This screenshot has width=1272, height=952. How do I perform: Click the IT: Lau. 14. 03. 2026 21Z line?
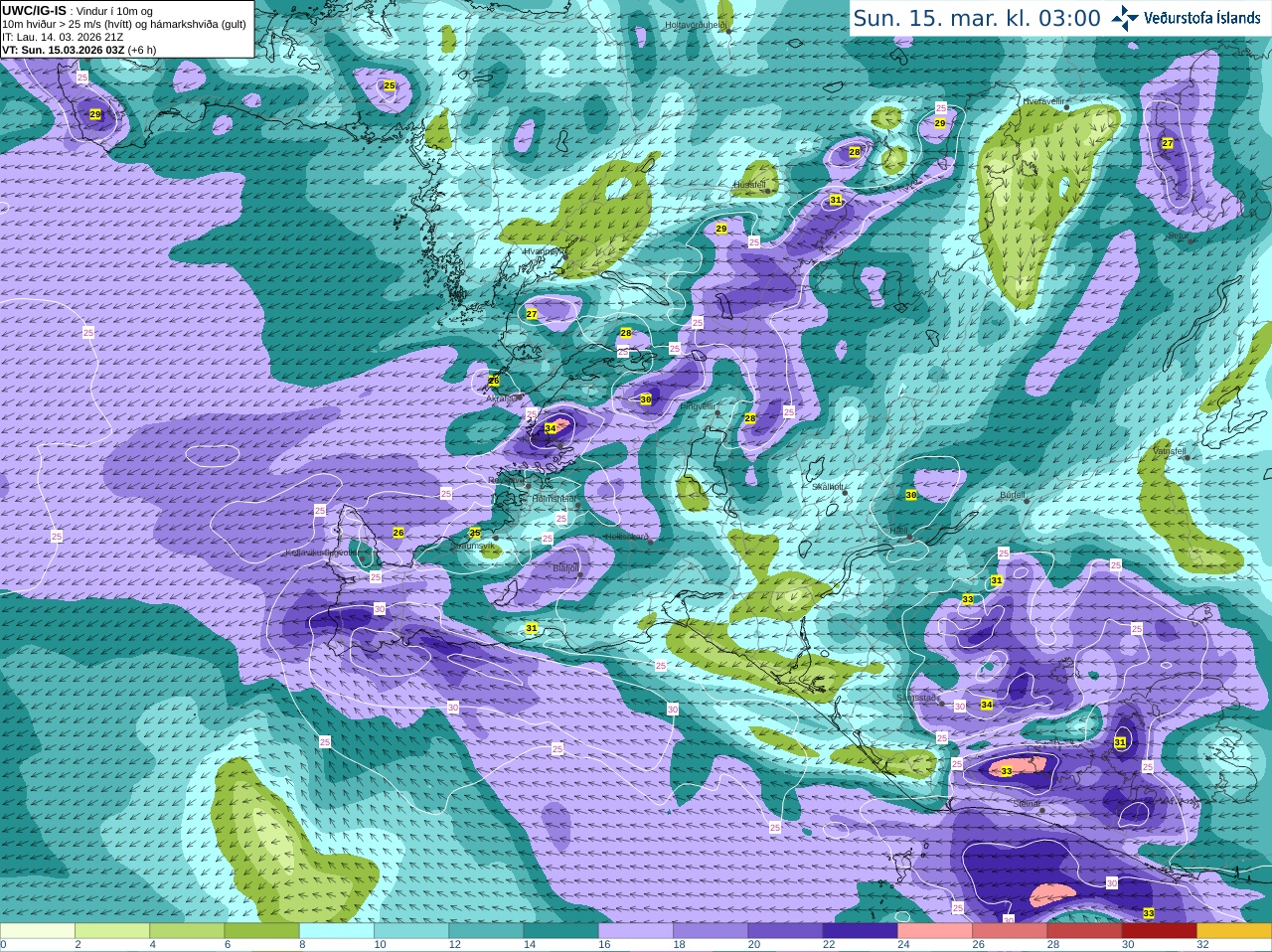(x=63, y=37)
